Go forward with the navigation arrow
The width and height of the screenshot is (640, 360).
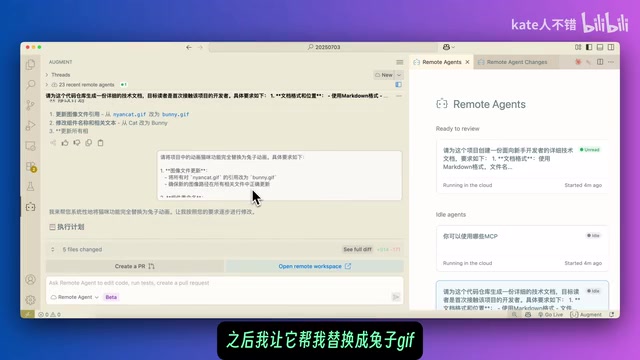pyautogui.click(x=200, y=47)
